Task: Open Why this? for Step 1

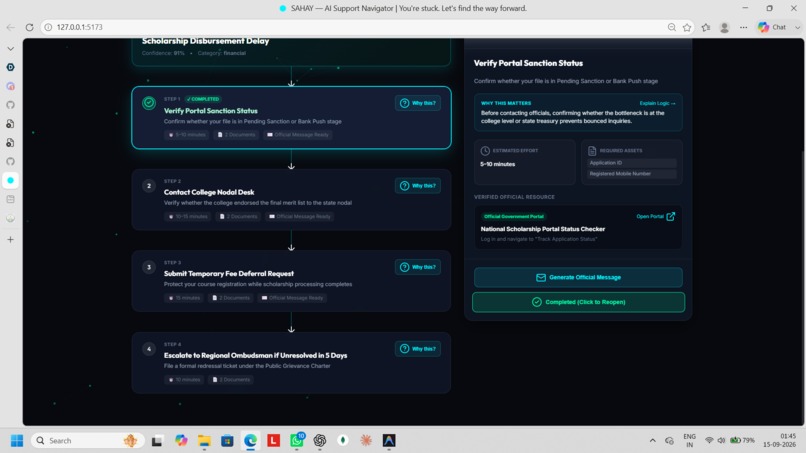Action: (x=418, y=103)
